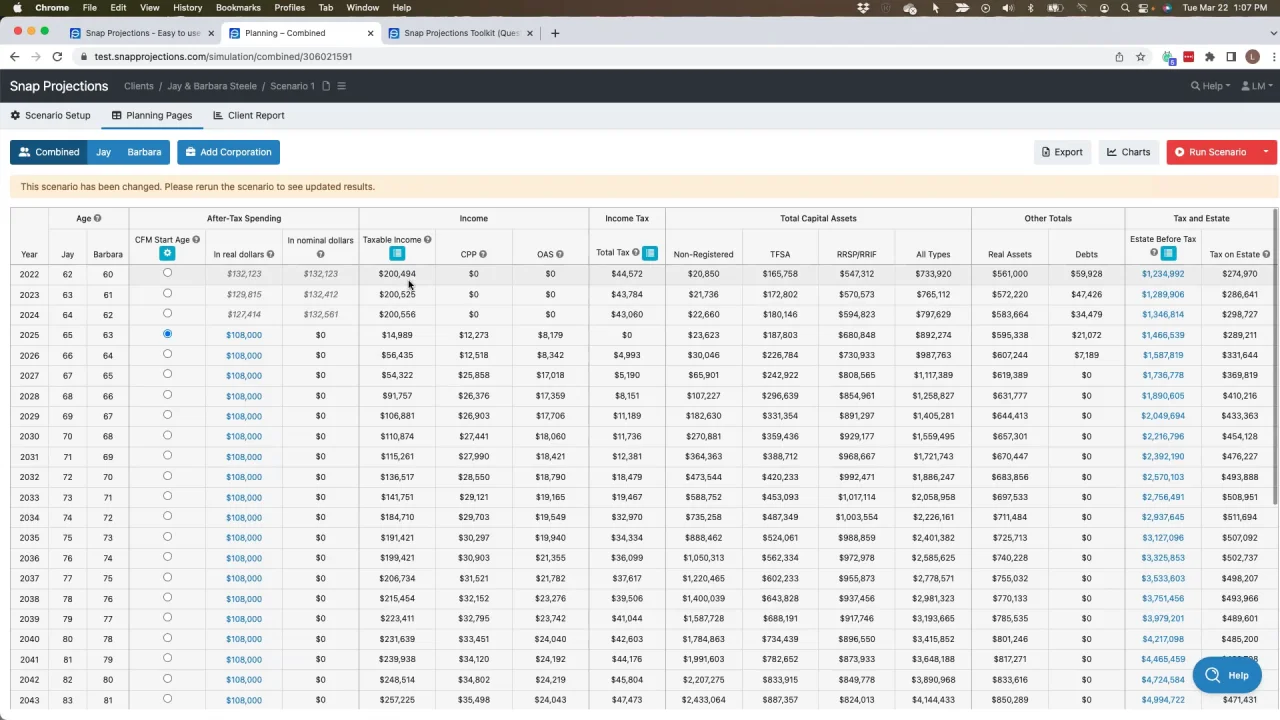
Task: Click Export button
Action: (1062, 152)
